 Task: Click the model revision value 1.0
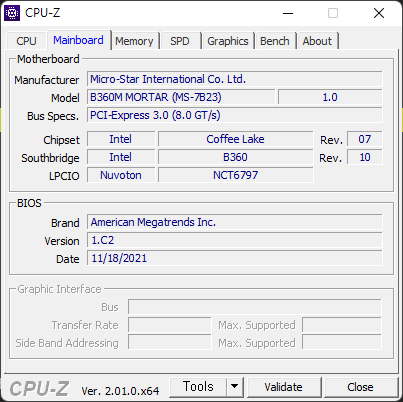[330, 97]
